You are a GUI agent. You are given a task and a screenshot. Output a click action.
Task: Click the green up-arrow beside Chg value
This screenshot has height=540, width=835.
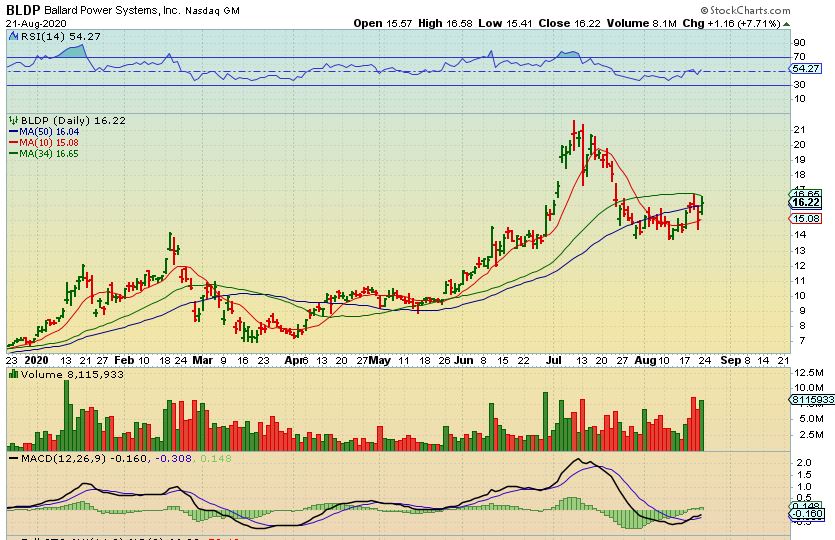coord(787,24)
